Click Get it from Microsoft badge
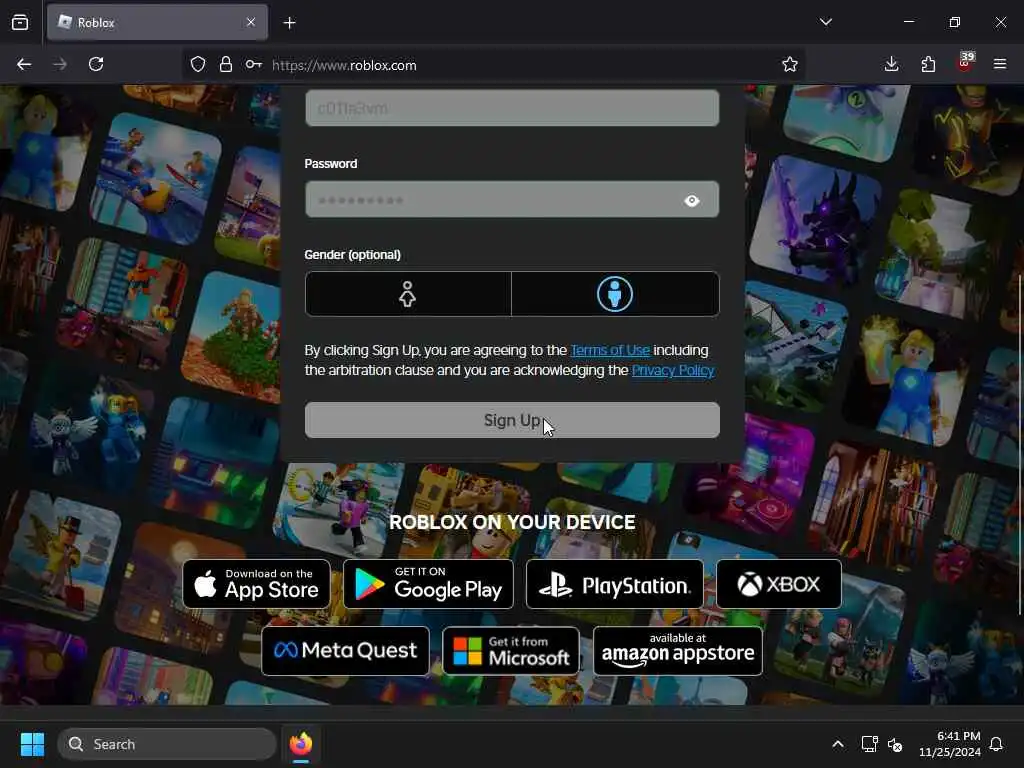This screenshot has width=1024, height=768. [x=511, y=650]
